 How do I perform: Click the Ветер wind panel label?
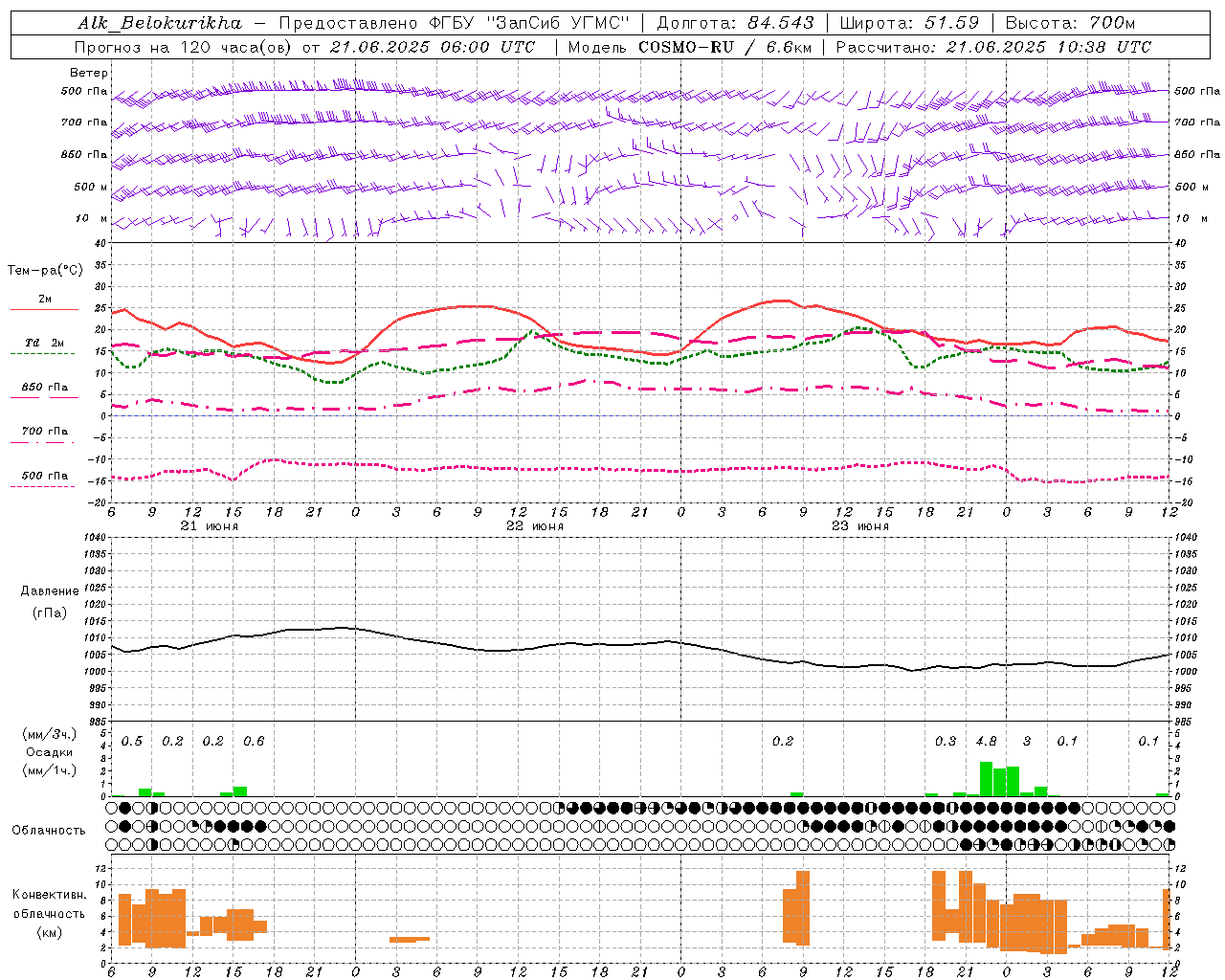point(89,73)
